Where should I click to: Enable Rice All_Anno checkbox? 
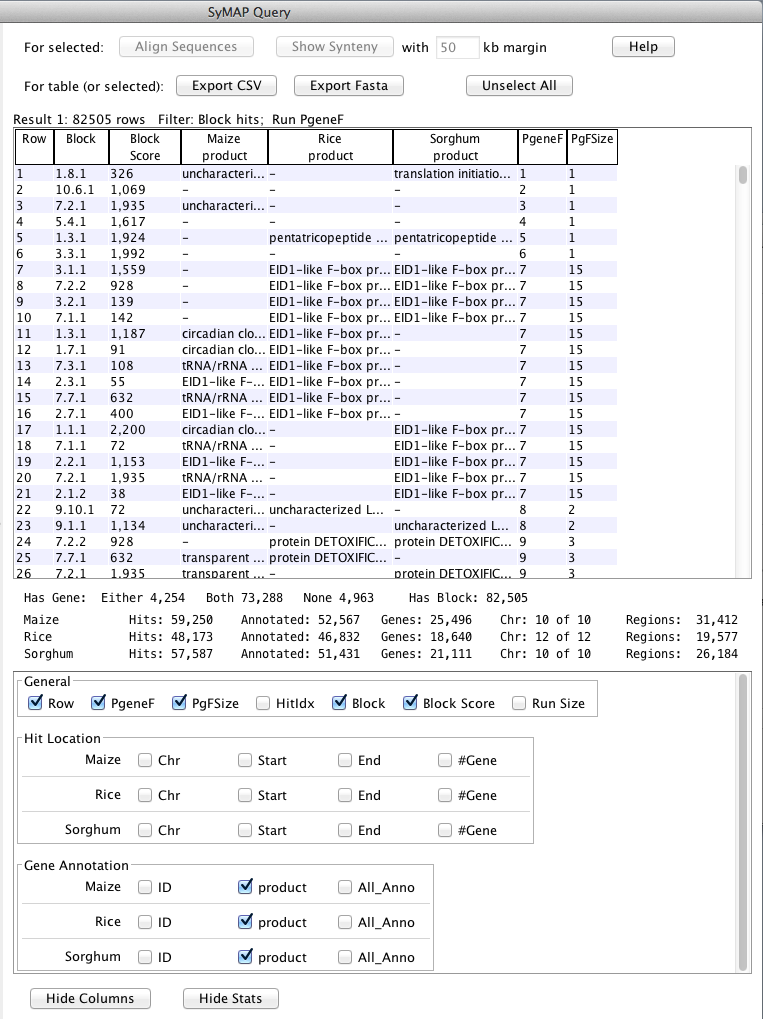click(344, 922)
